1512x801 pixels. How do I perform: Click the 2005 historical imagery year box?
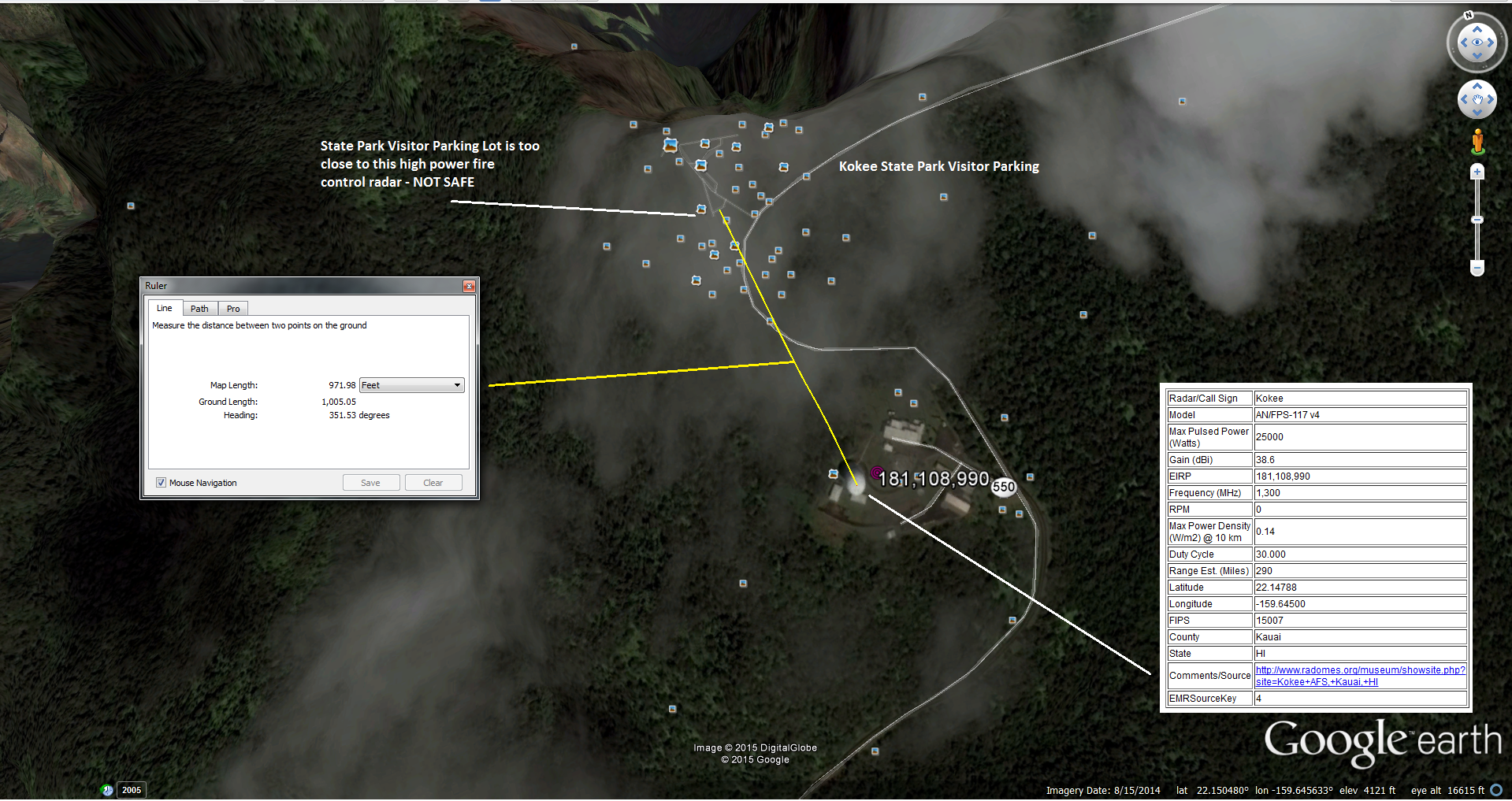point(132,790)
